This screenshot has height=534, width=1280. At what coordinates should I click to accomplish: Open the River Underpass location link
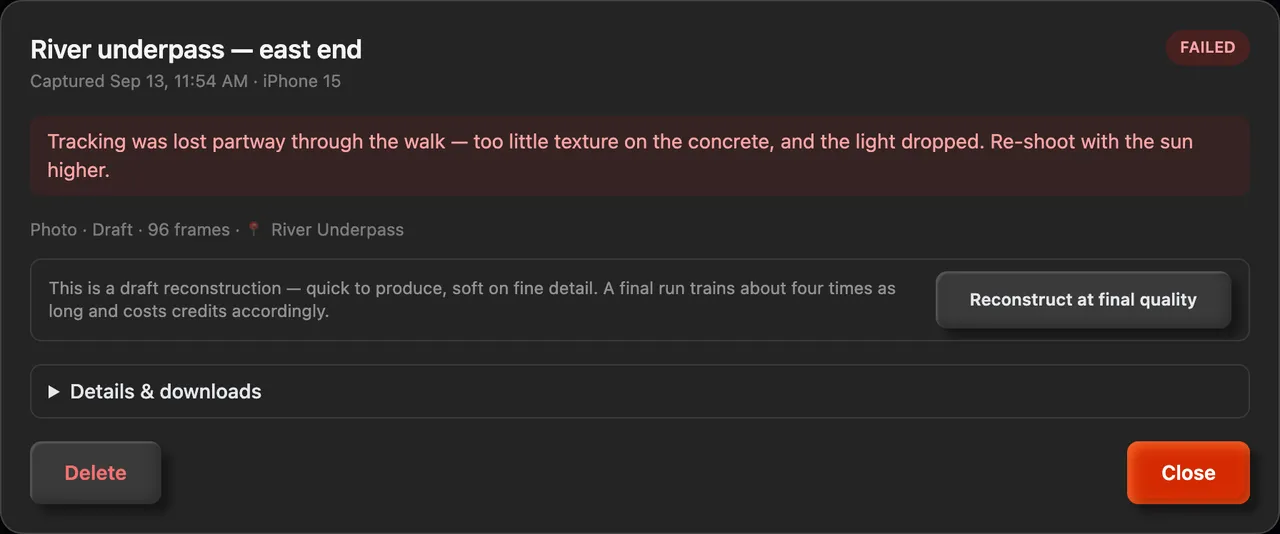(338, 229)
